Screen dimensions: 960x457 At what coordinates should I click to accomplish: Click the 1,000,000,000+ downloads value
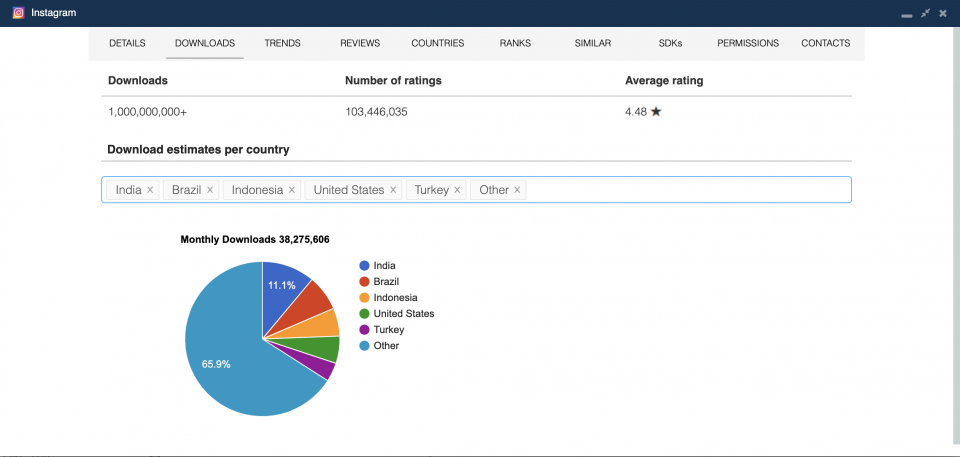click(148, 111)
